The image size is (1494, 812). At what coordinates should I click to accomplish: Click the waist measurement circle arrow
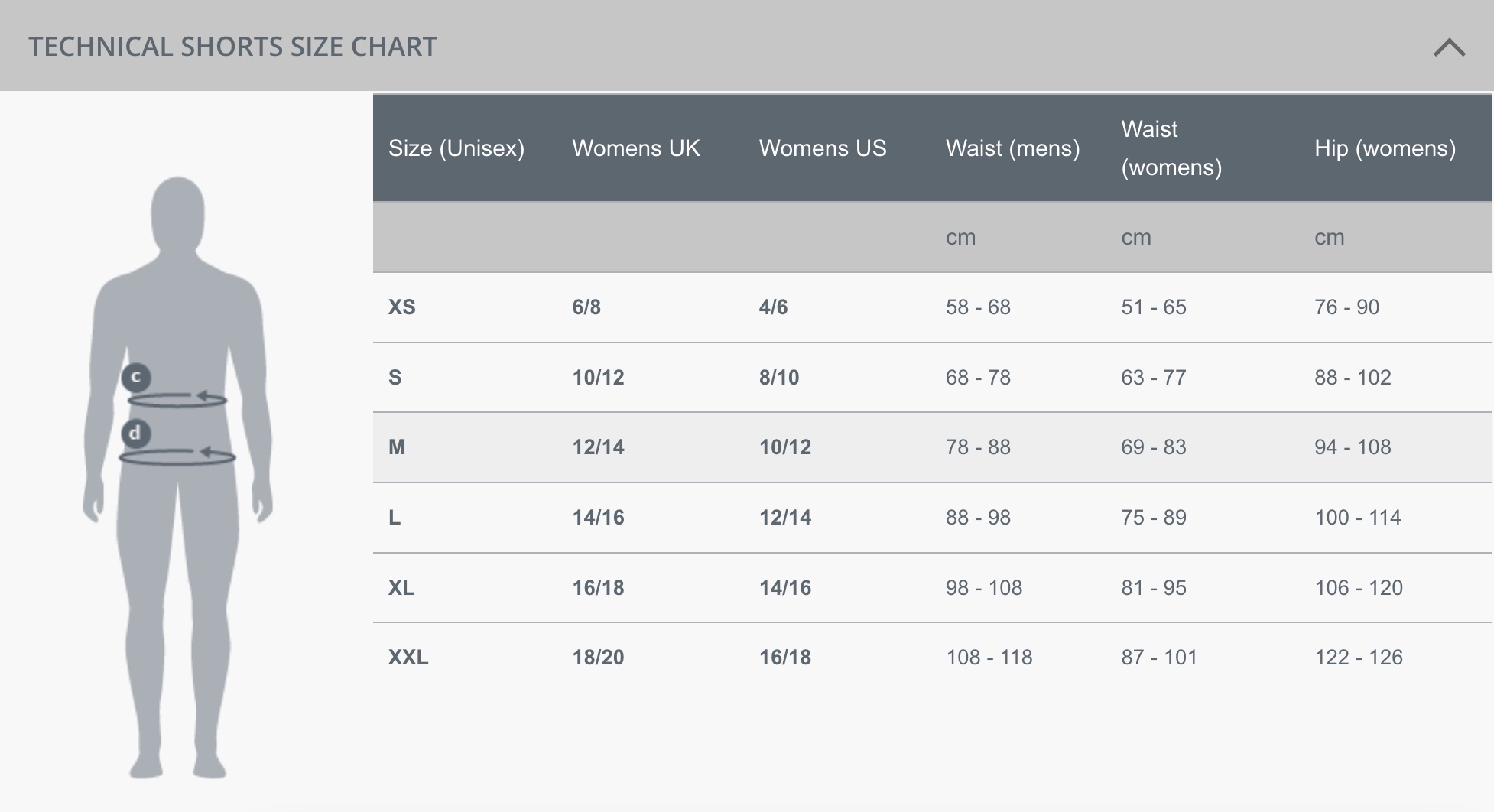(x=177, y=399)
